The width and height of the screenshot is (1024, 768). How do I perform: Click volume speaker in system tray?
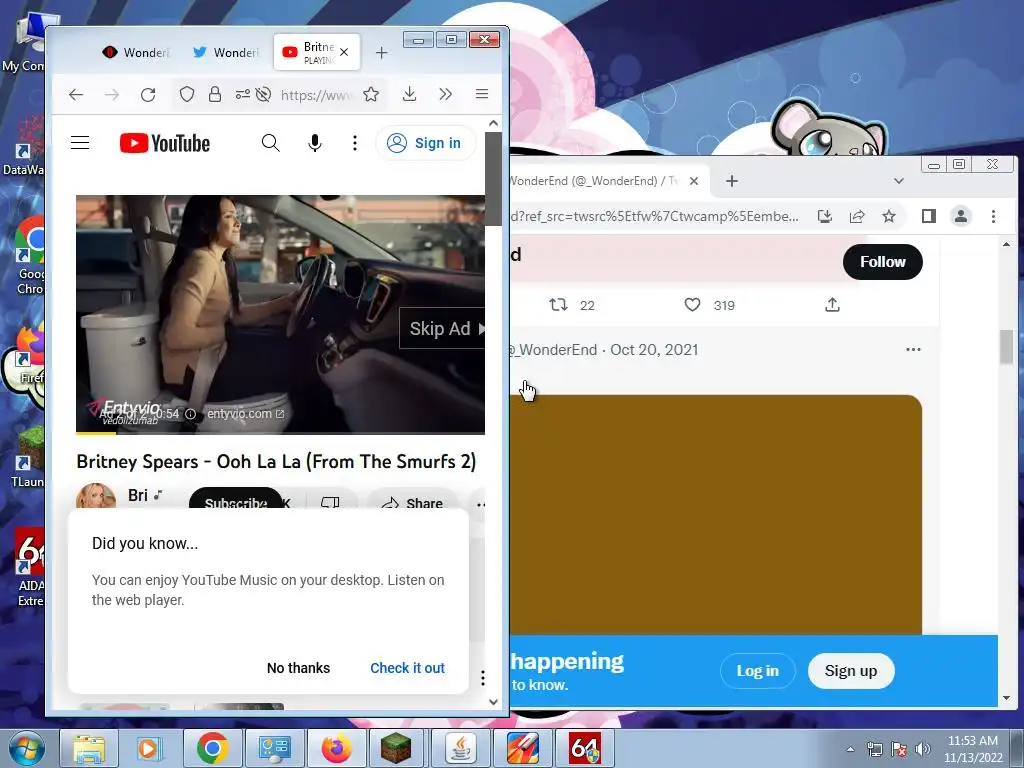pos(923,749)
